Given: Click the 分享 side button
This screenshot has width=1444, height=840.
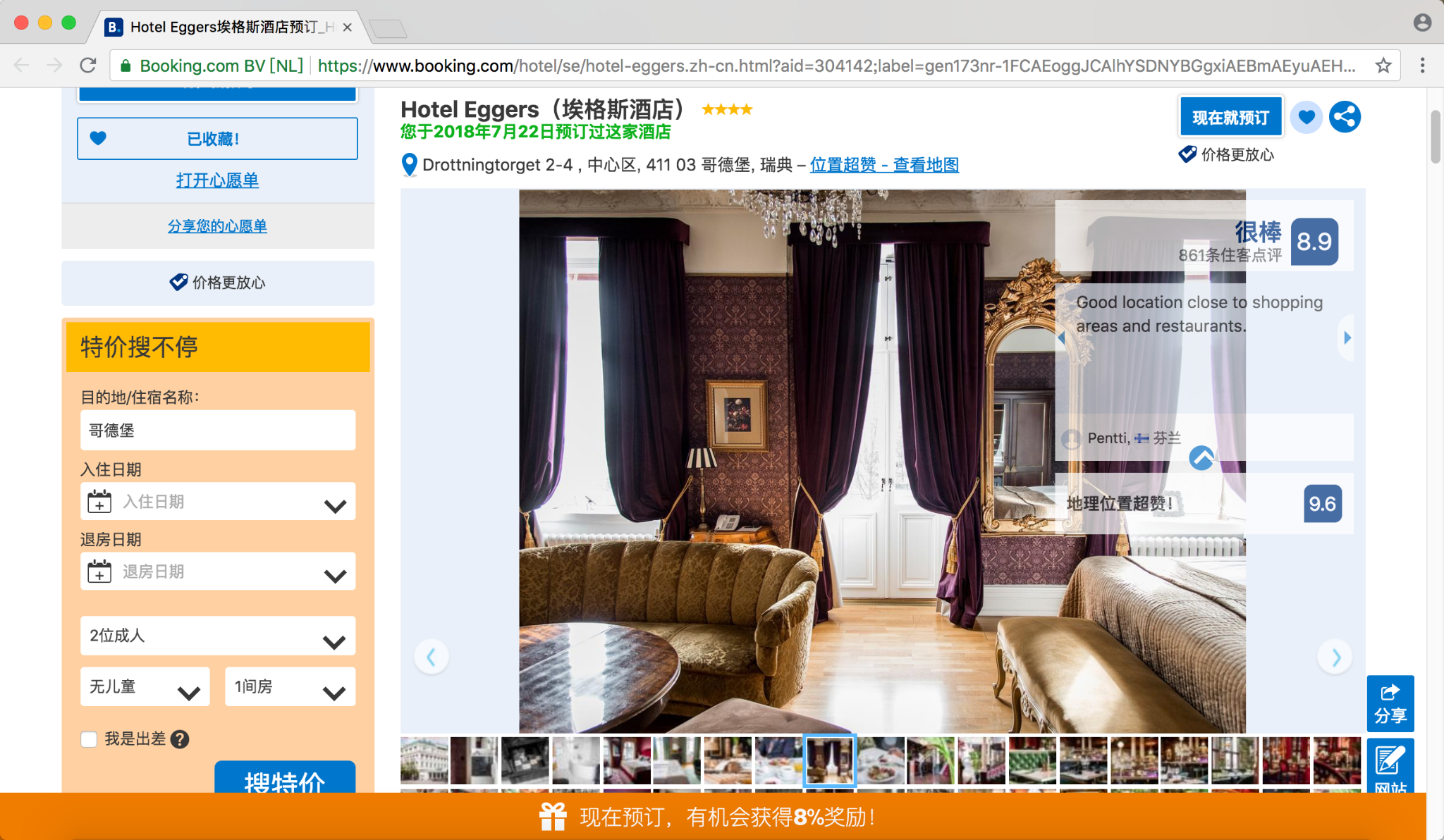Looking at the screenshot, I should [x=1390, y=703].
